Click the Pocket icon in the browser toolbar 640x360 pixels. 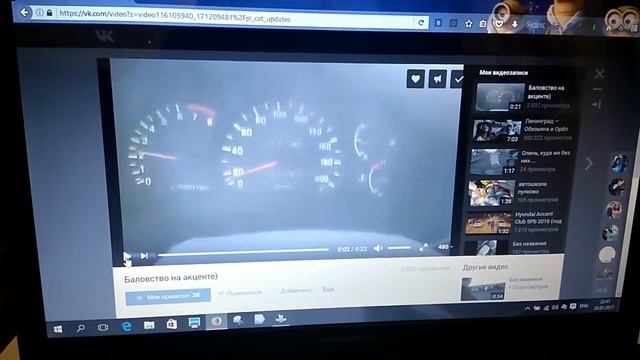499,24
